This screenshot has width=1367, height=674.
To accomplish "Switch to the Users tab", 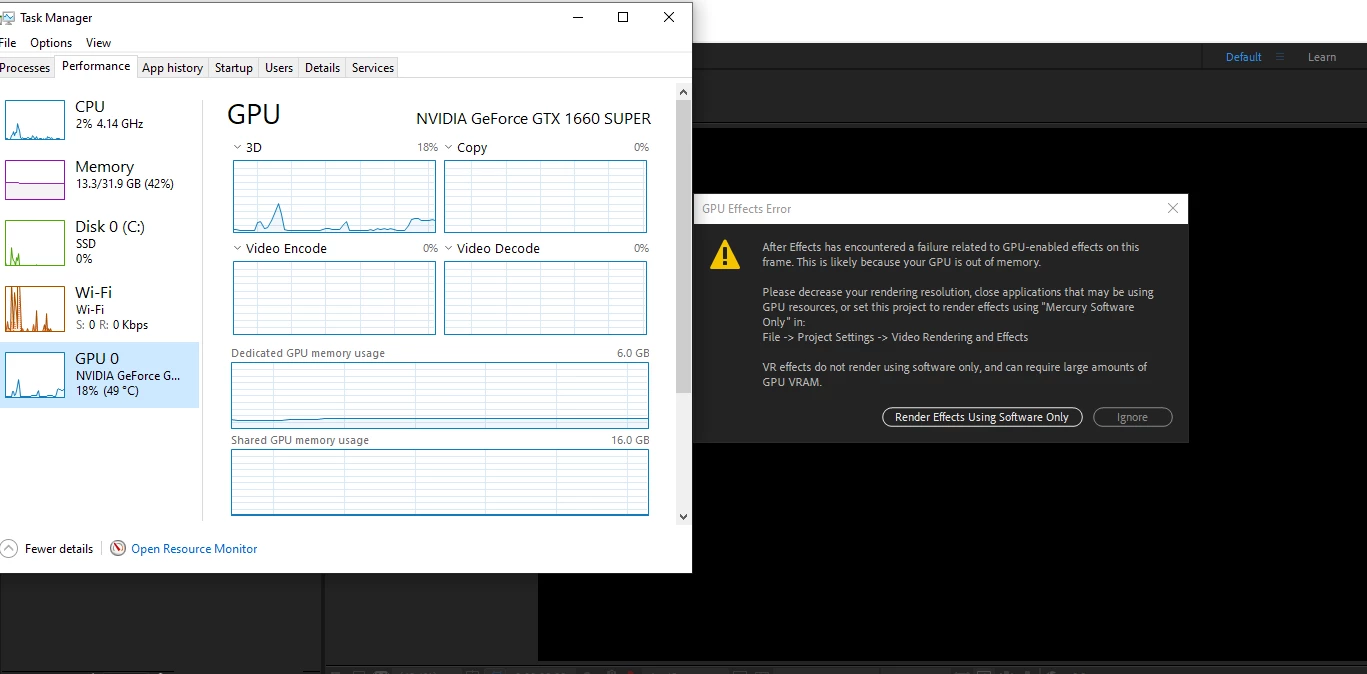I will tap(279, 68).
